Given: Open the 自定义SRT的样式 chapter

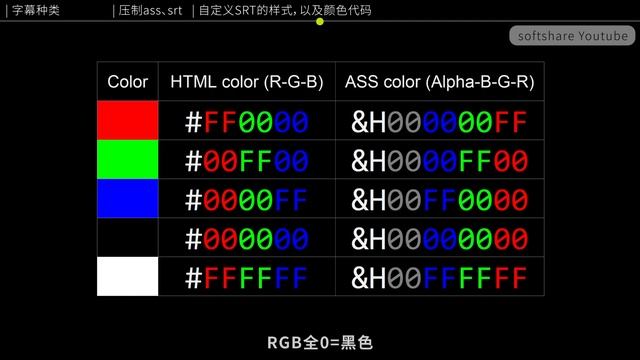Looking at the screenshot, I should pos(285,10).
